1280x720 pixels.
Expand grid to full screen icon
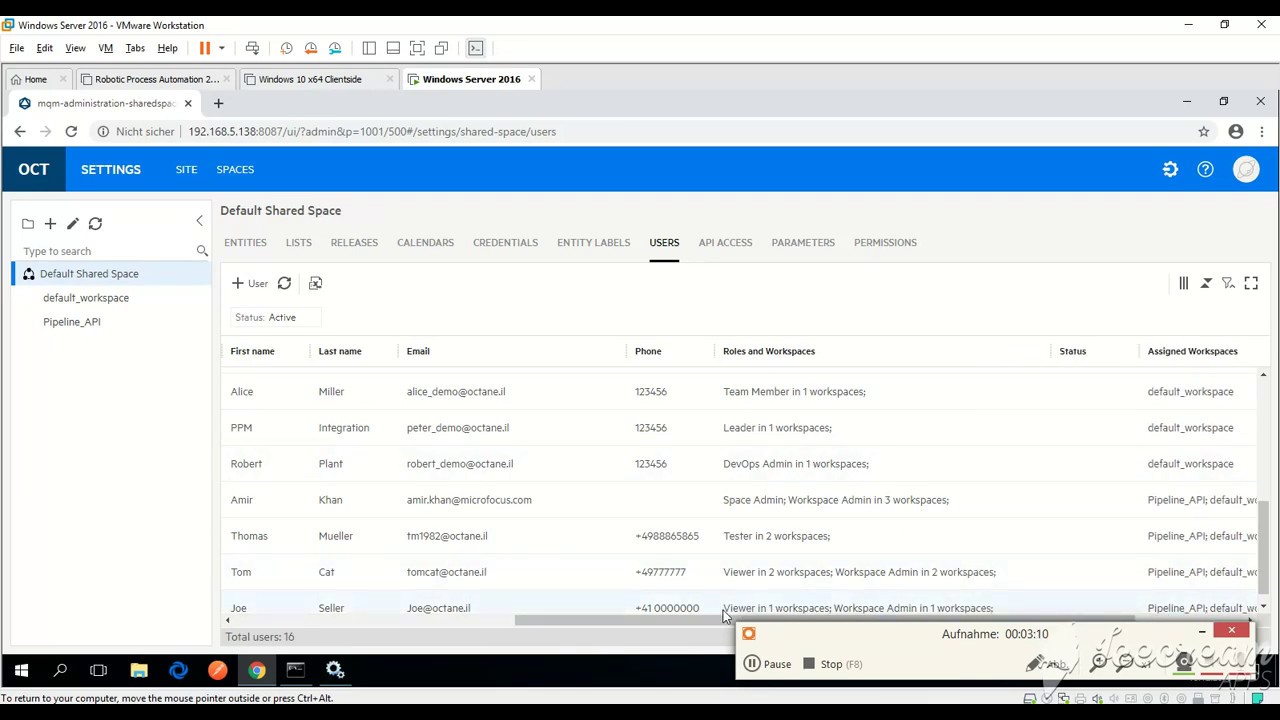(x=1251, y=284)
